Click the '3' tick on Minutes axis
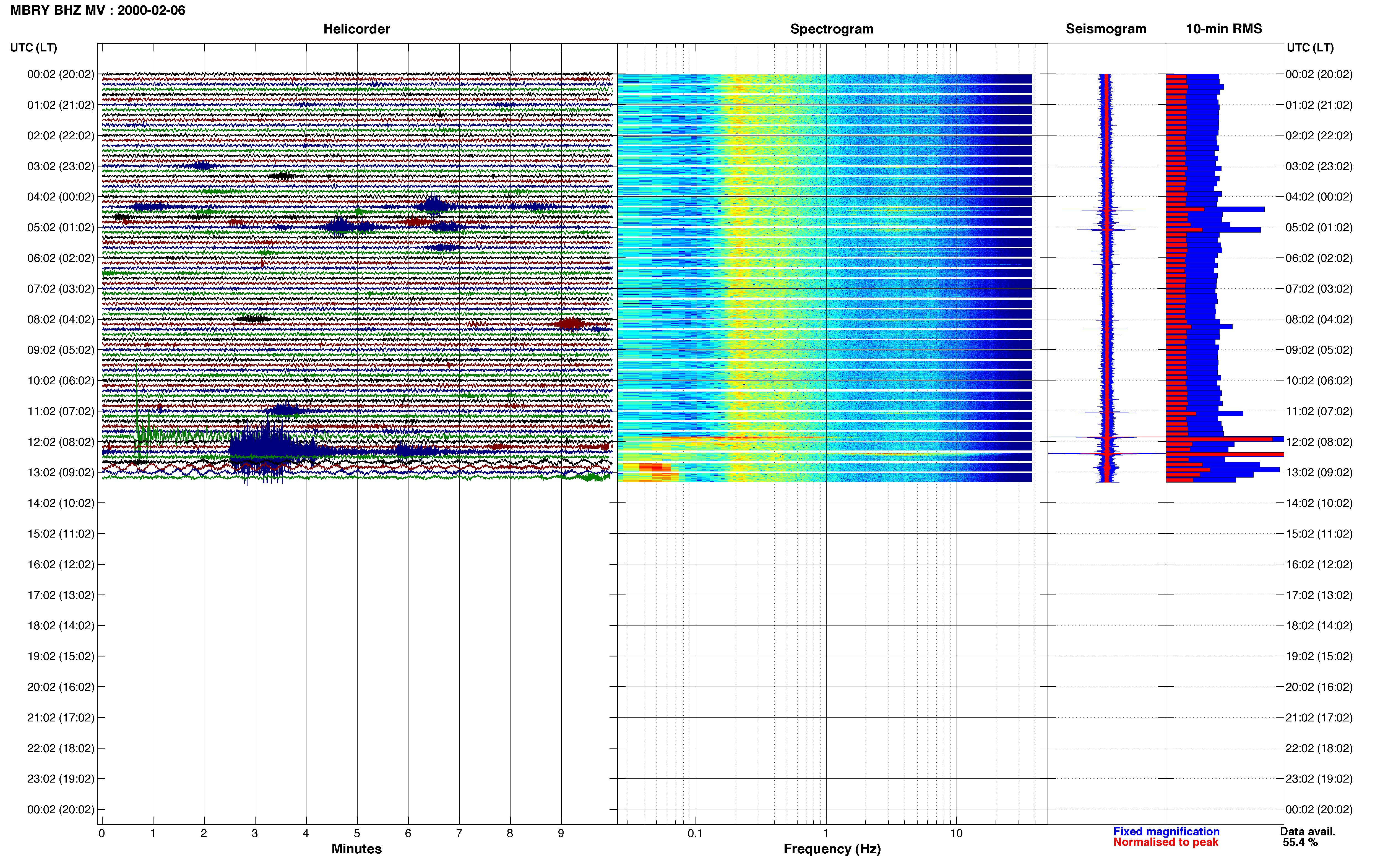1388x868 pixels. (255, 833)
